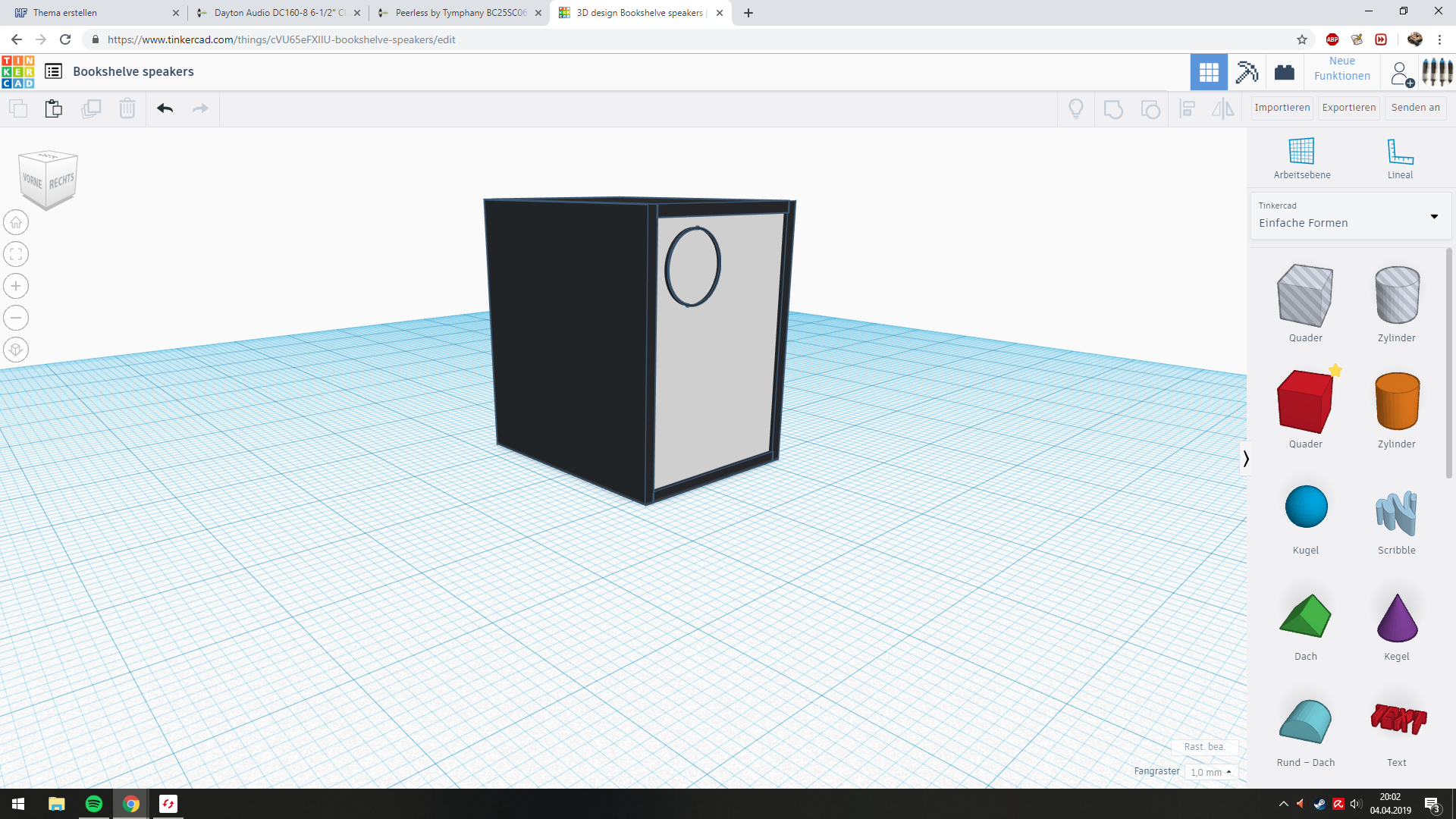Click the Copy icon in toolbar
The image size is (1456, 819).
[x=18, y=108]
